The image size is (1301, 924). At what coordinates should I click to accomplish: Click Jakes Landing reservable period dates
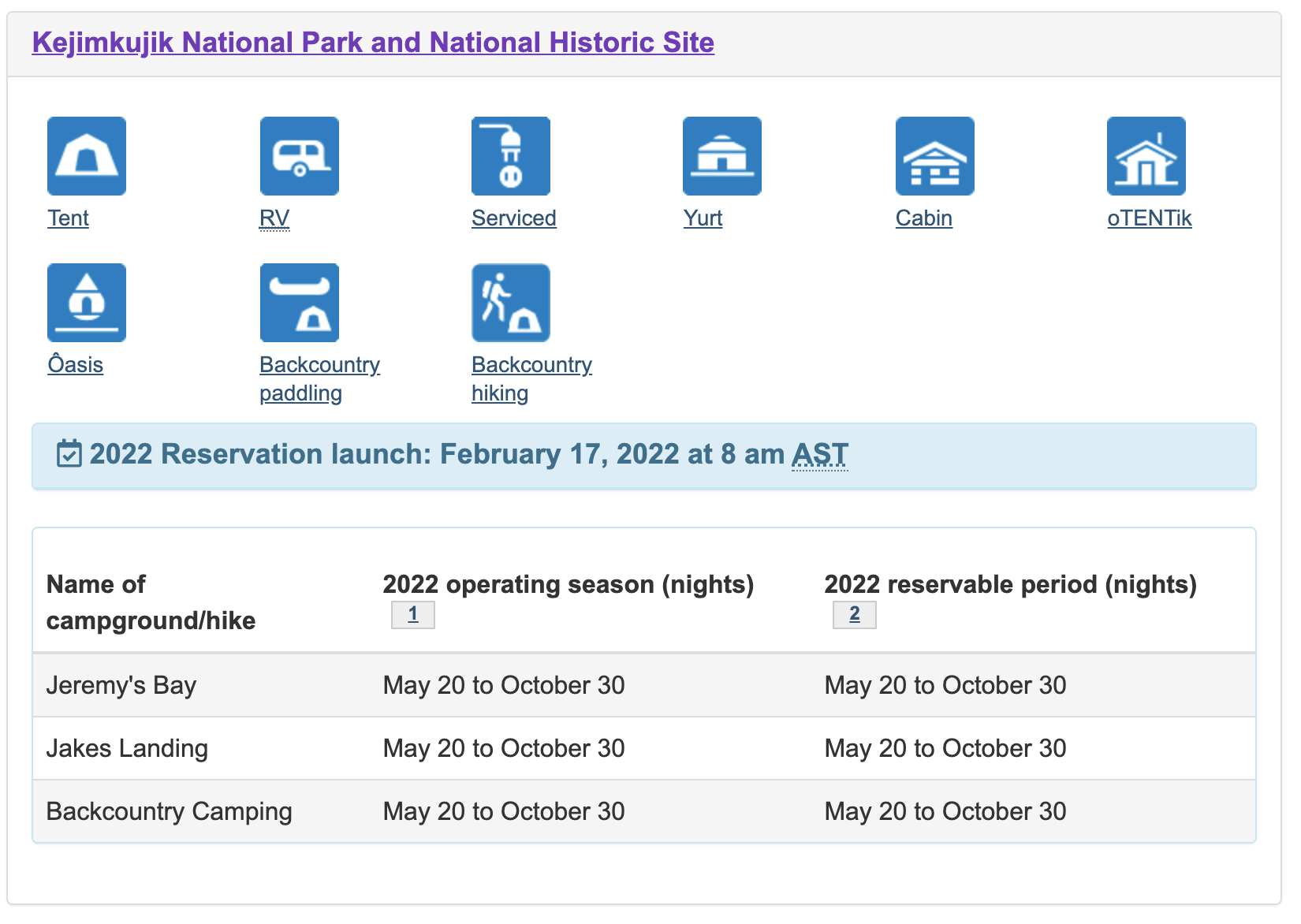pos(945,748)
